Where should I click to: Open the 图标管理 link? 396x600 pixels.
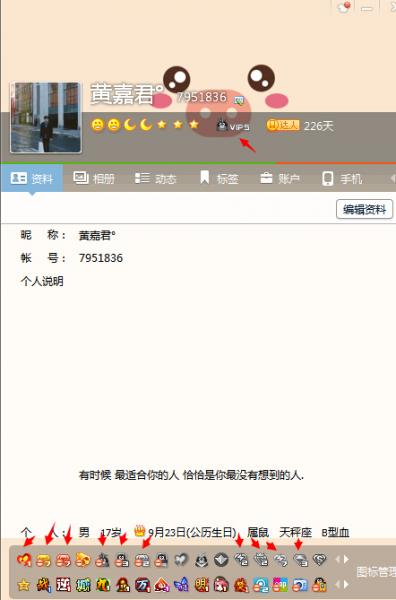coord(376,572)
